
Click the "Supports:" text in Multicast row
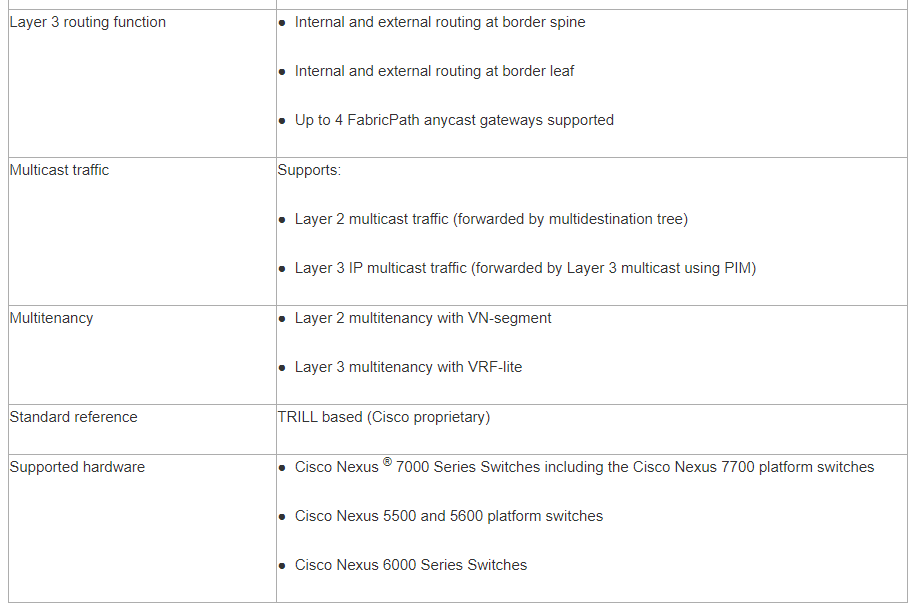pyautogui.click(x=309, y=170)
